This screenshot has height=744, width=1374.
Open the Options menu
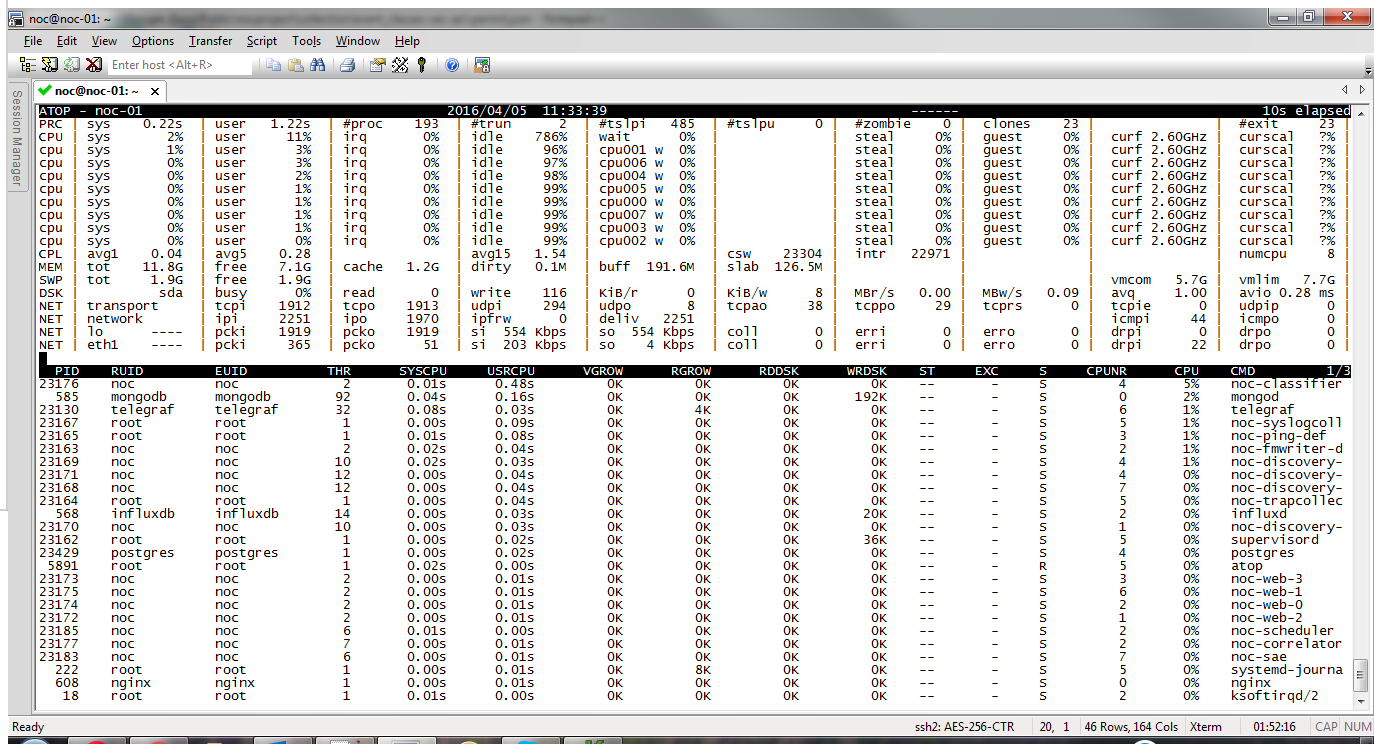pyautogui.click(x=153, y=41)
